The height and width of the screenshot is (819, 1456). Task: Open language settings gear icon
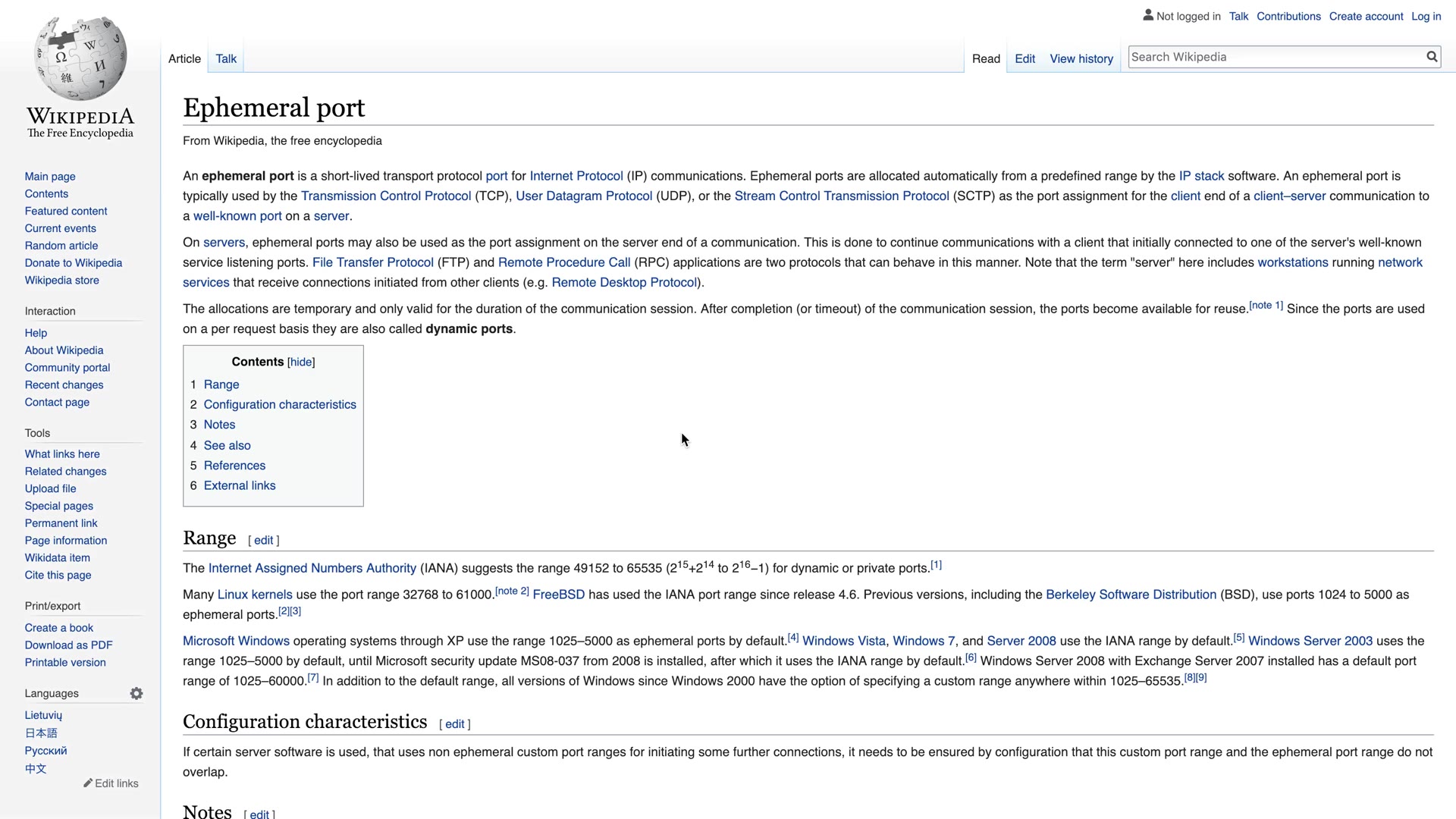click(x=136, y=694)
